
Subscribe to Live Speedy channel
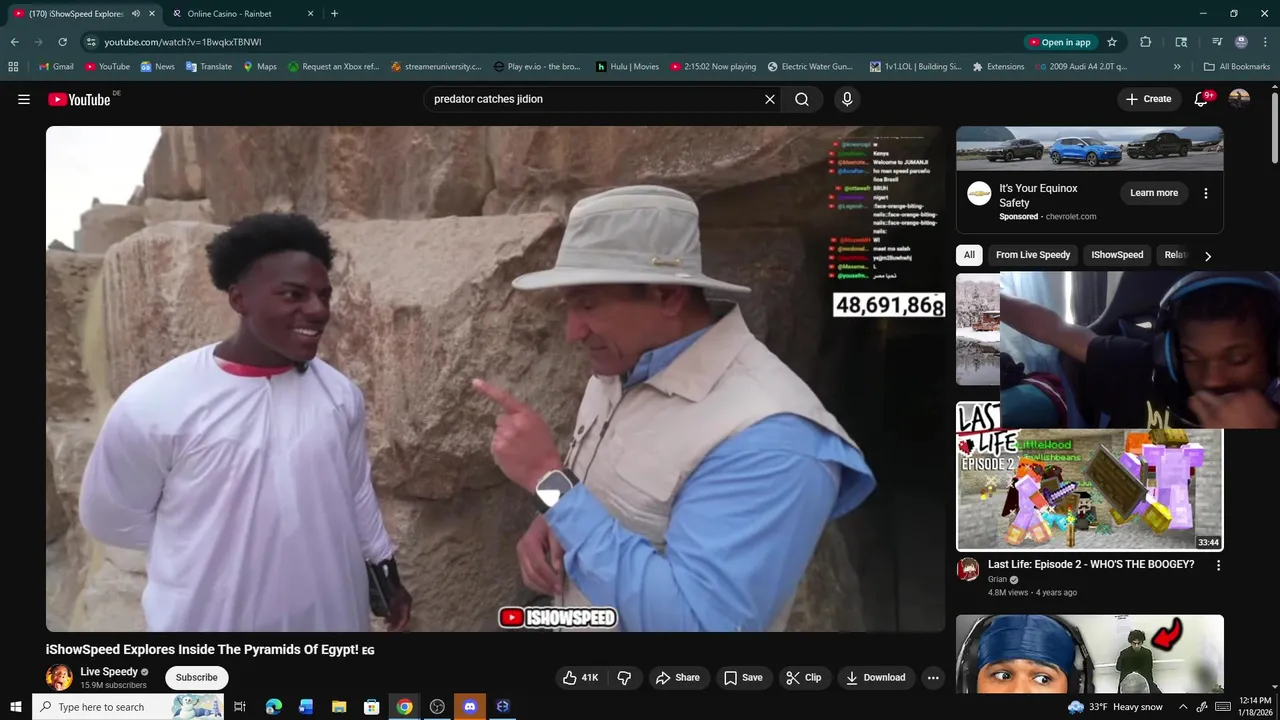coord(196,677)
